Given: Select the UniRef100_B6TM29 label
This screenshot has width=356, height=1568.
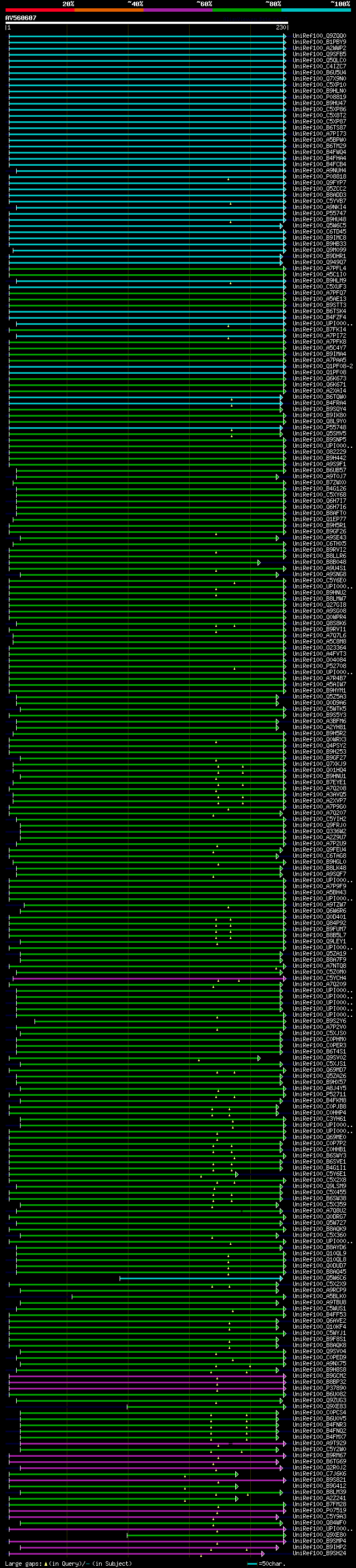Looking at the screenshot, I should (x=319, y=146).
